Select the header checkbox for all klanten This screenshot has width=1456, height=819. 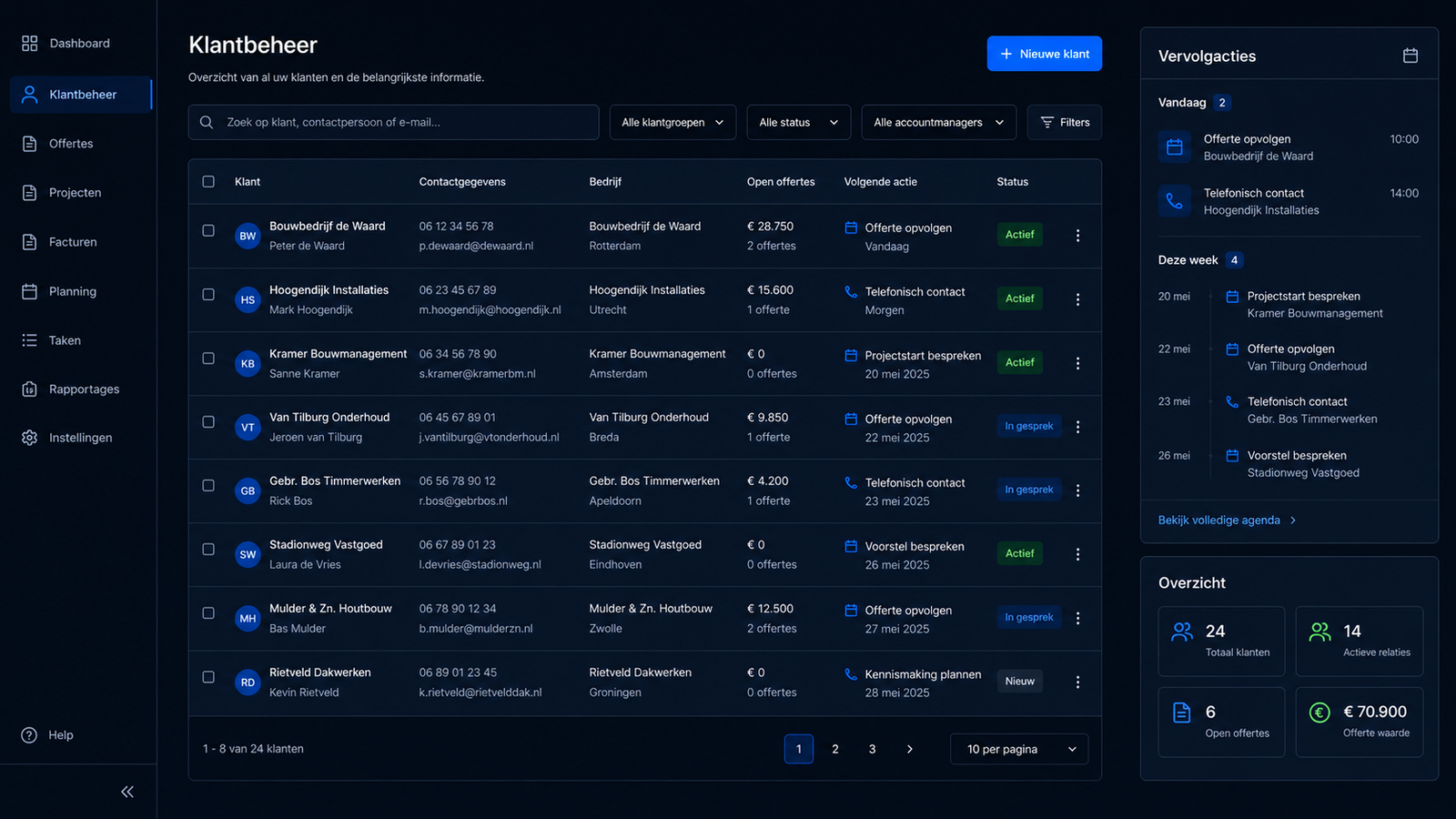[208, 181]
